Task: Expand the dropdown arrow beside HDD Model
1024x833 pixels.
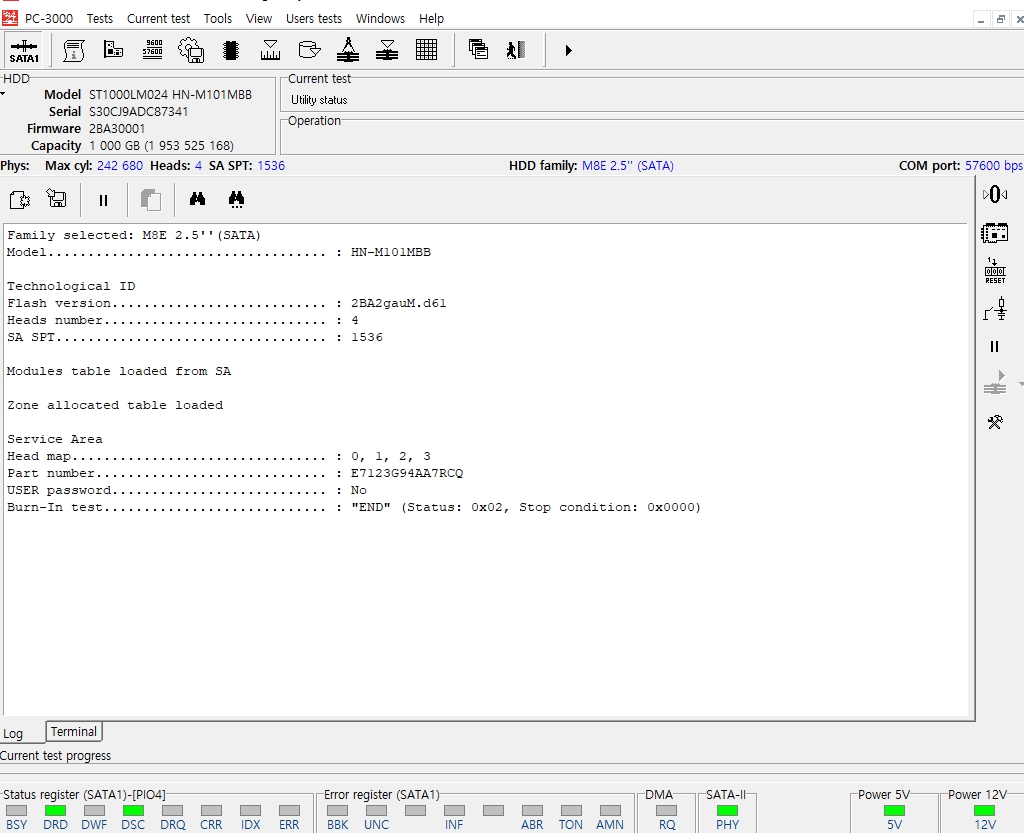Action: click(3, 94)
